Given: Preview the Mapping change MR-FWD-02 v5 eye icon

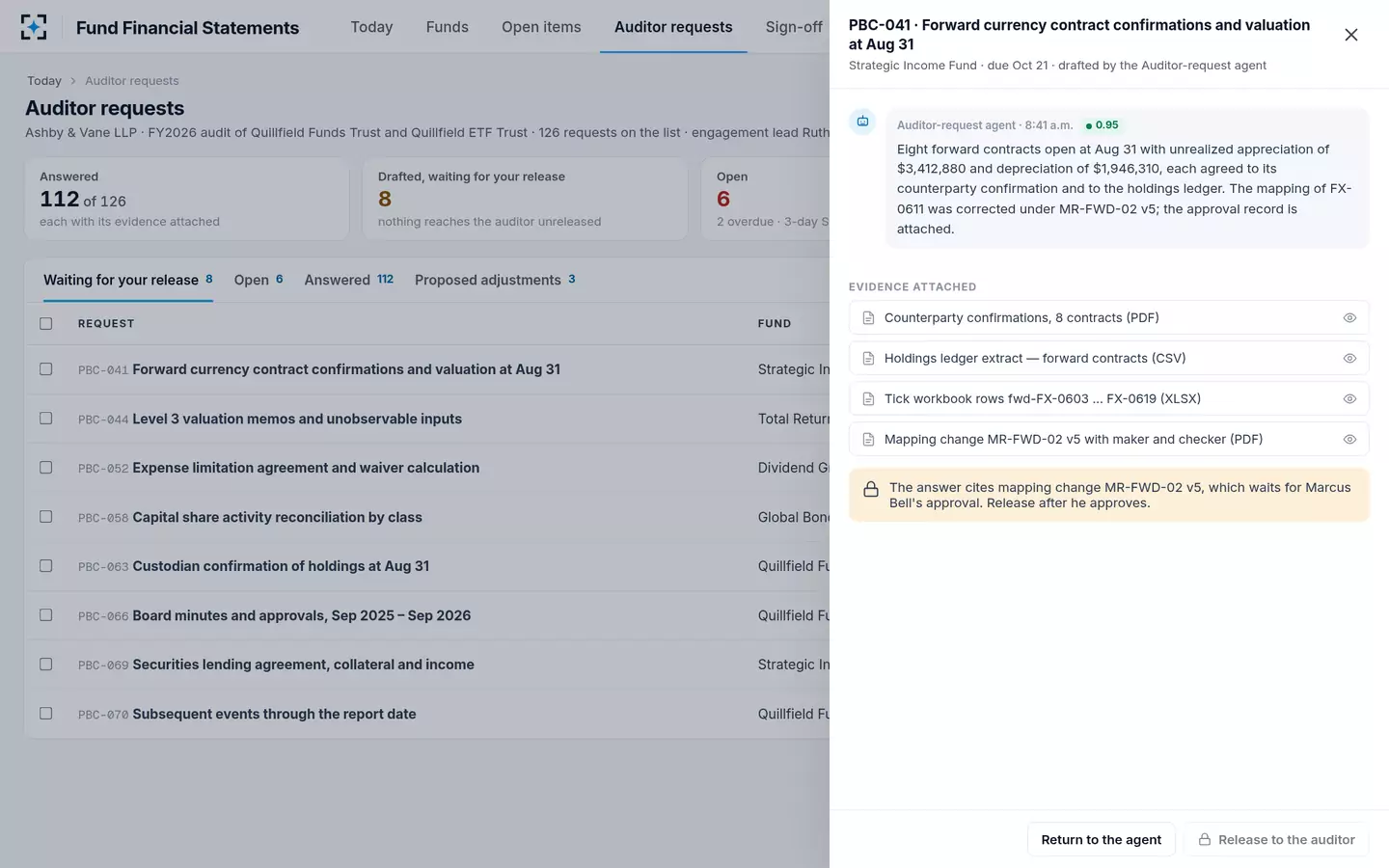Looking at the screenshot, I should pyautogui.click(x=1349, y=439).
